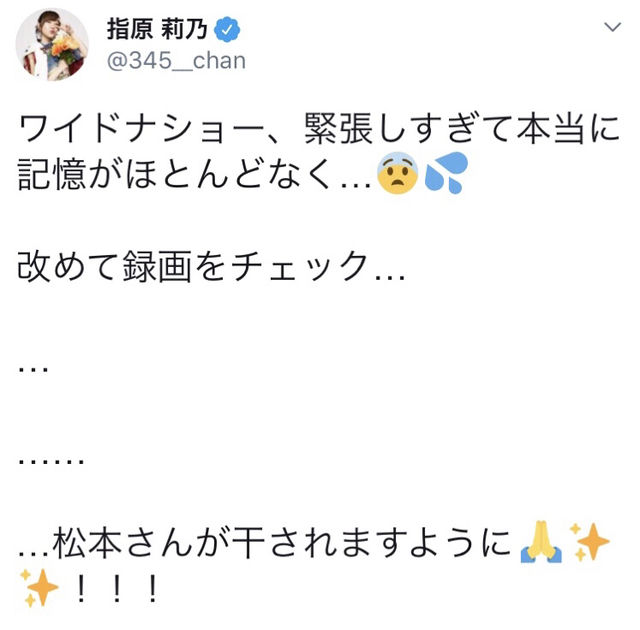Click the word 録画 in the tweet
The width and height of the screenshot is (640, 630).
[x=157, y=266]
